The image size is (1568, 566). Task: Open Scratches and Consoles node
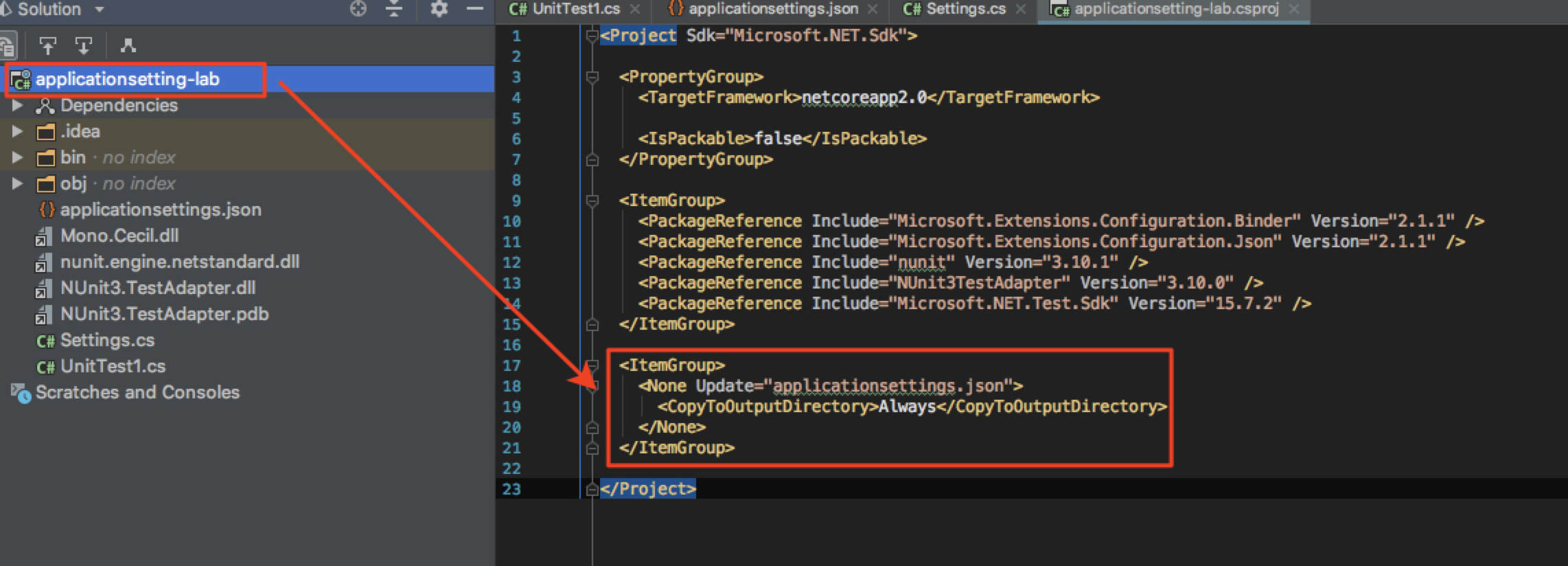[137, 393]
